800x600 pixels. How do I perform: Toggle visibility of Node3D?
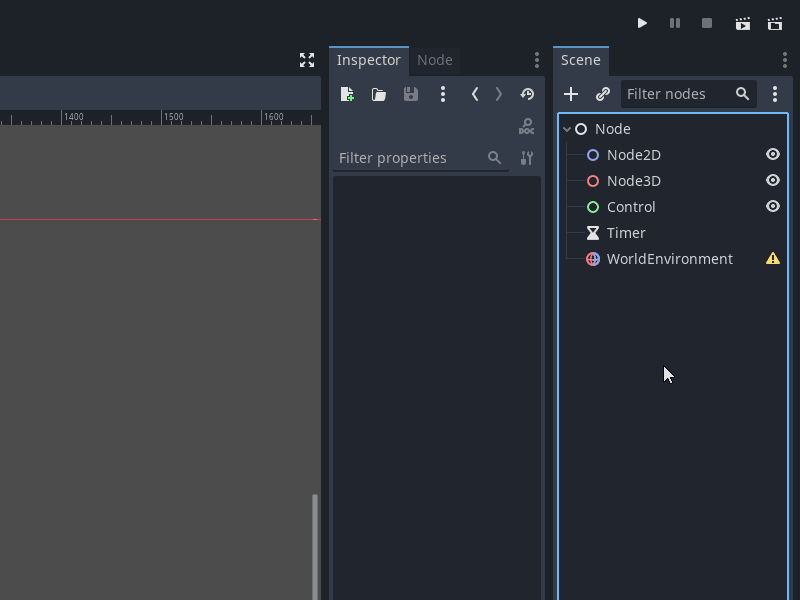coord(772,180)
